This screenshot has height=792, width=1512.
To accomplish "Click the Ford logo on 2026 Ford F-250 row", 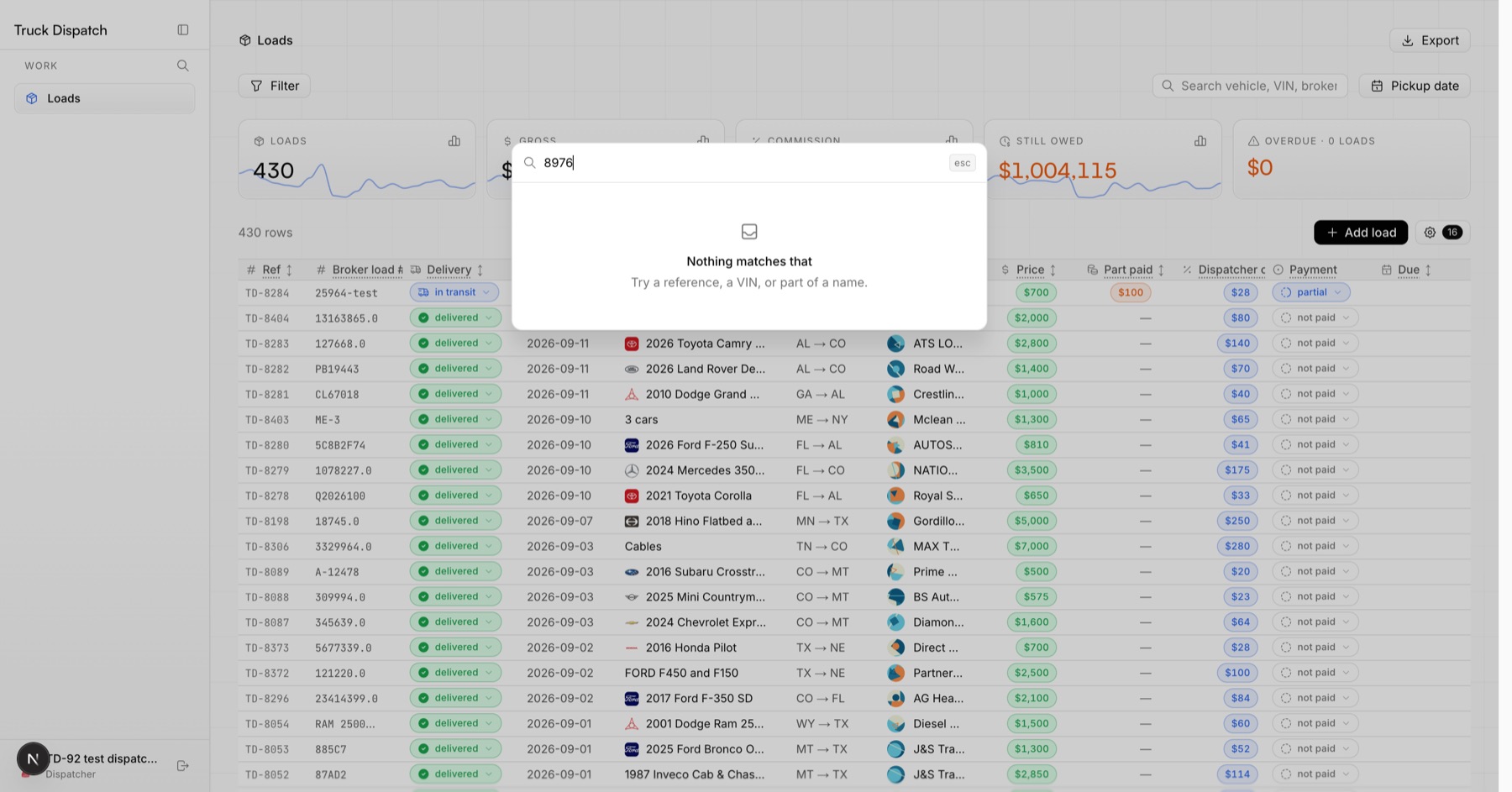I will (x=632, y=445).
